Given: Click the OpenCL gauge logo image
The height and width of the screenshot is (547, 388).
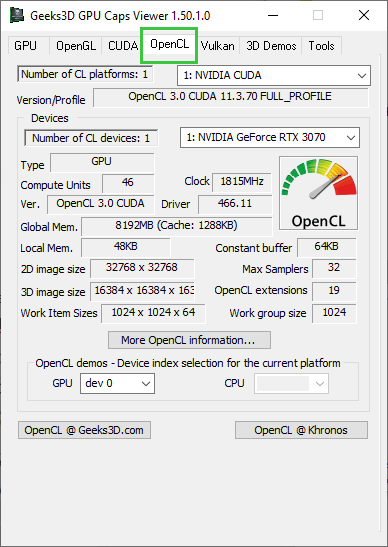Looking at the screenshot, I should pyautogui.click(x=318, y=193).
